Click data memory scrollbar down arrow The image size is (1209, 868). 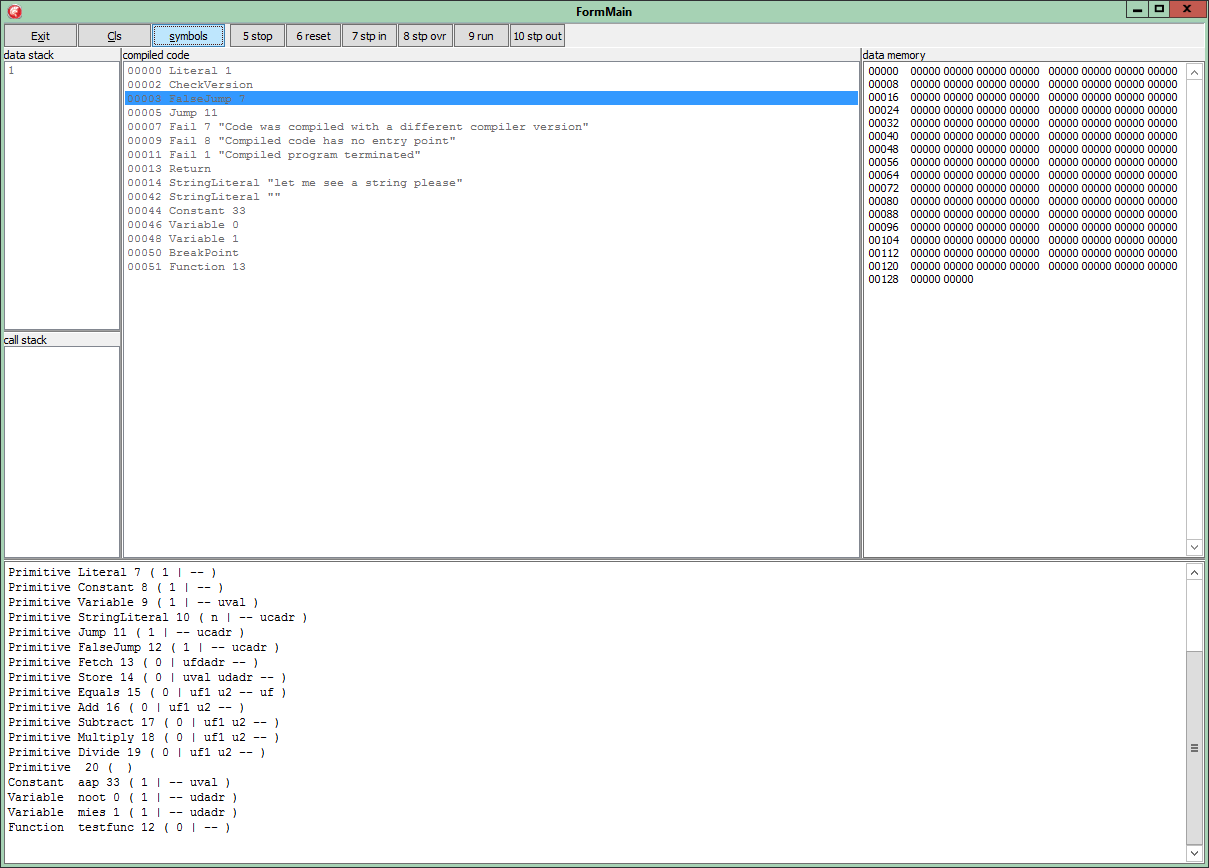click(1195, 547)
